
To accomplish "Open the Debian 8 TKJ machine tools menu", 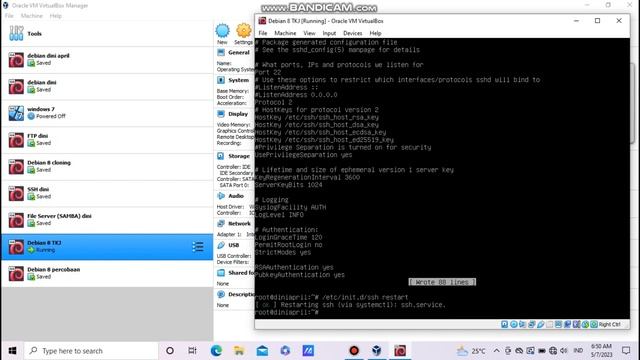I will tap(198, 247).
